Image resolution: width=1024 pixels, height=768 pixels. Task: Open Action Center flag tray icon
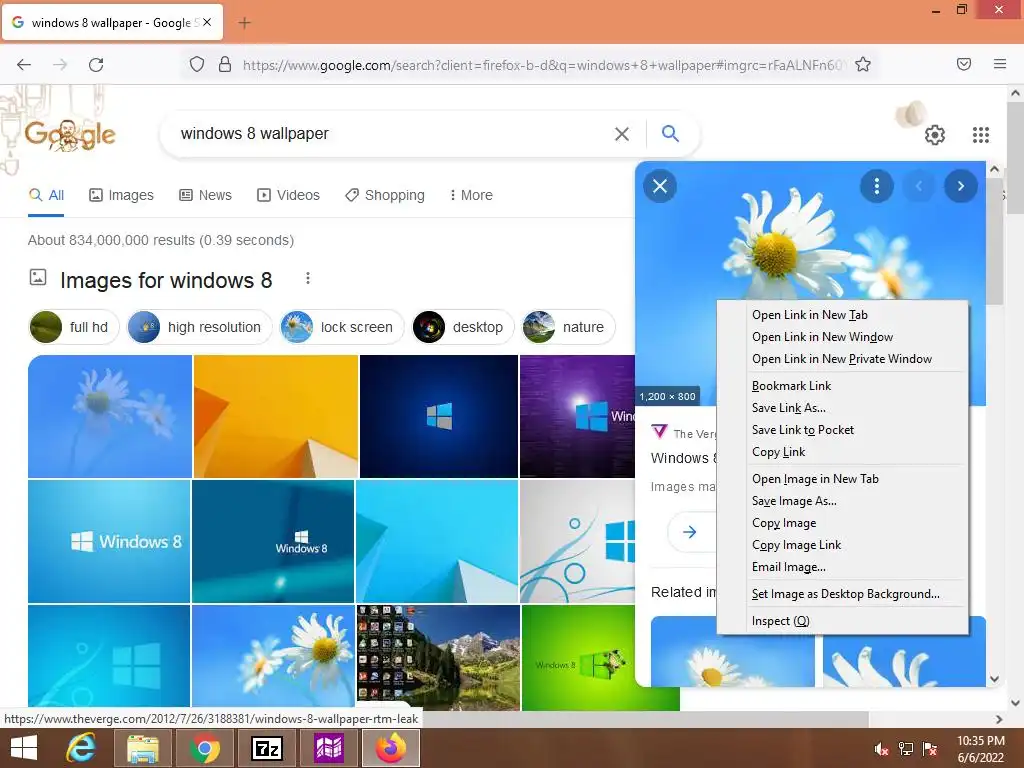click(x=930, y=749)
